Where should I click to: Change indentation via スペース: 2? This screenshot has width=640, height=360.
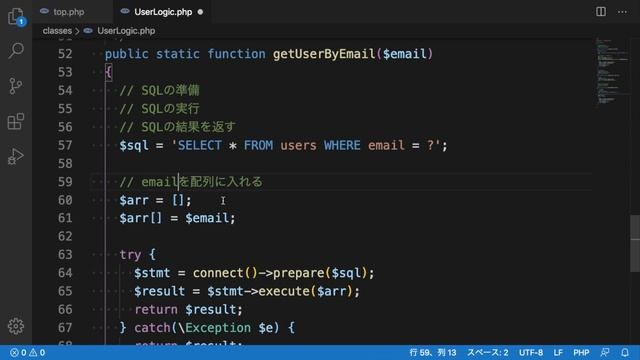487,352
